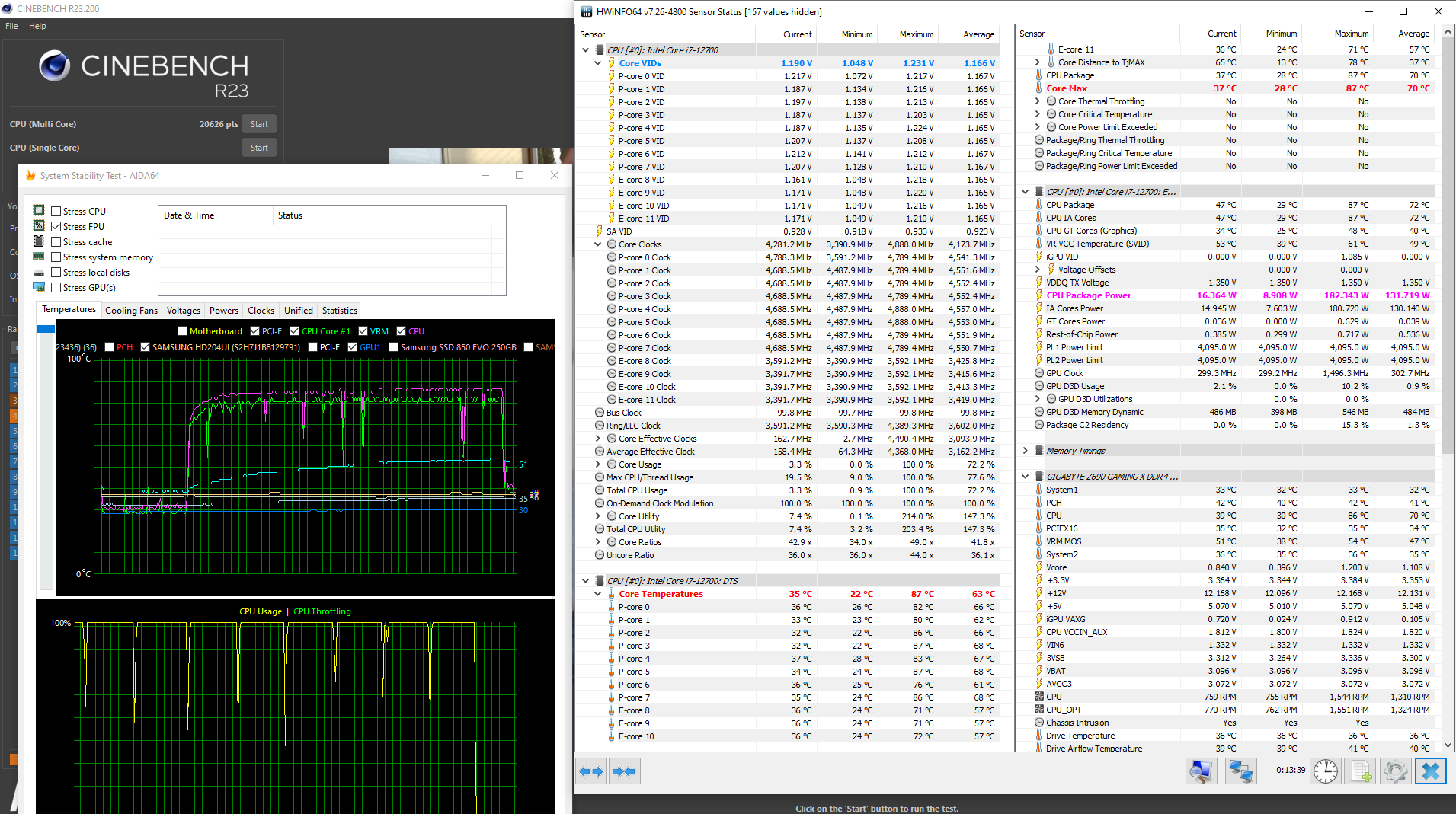Reset the sensor clock timer icon
Screen dimensions: 1456x814
1326,771
